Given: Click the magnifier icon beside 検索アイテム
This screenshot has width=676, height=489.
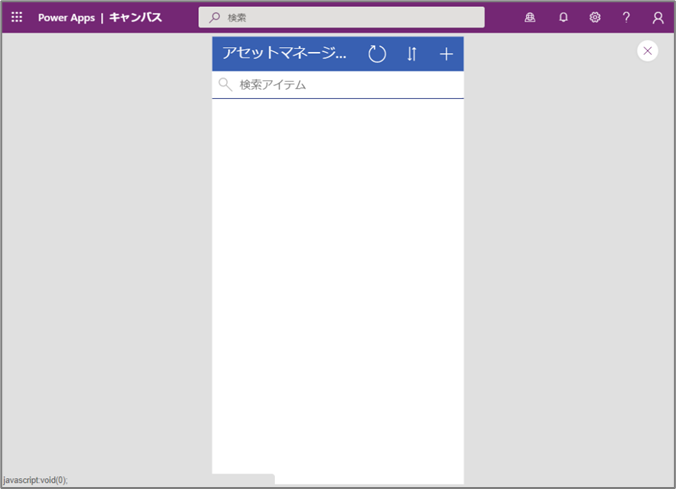Looking at the screenshot, I should pyautogui.click(x=225, y=85).
